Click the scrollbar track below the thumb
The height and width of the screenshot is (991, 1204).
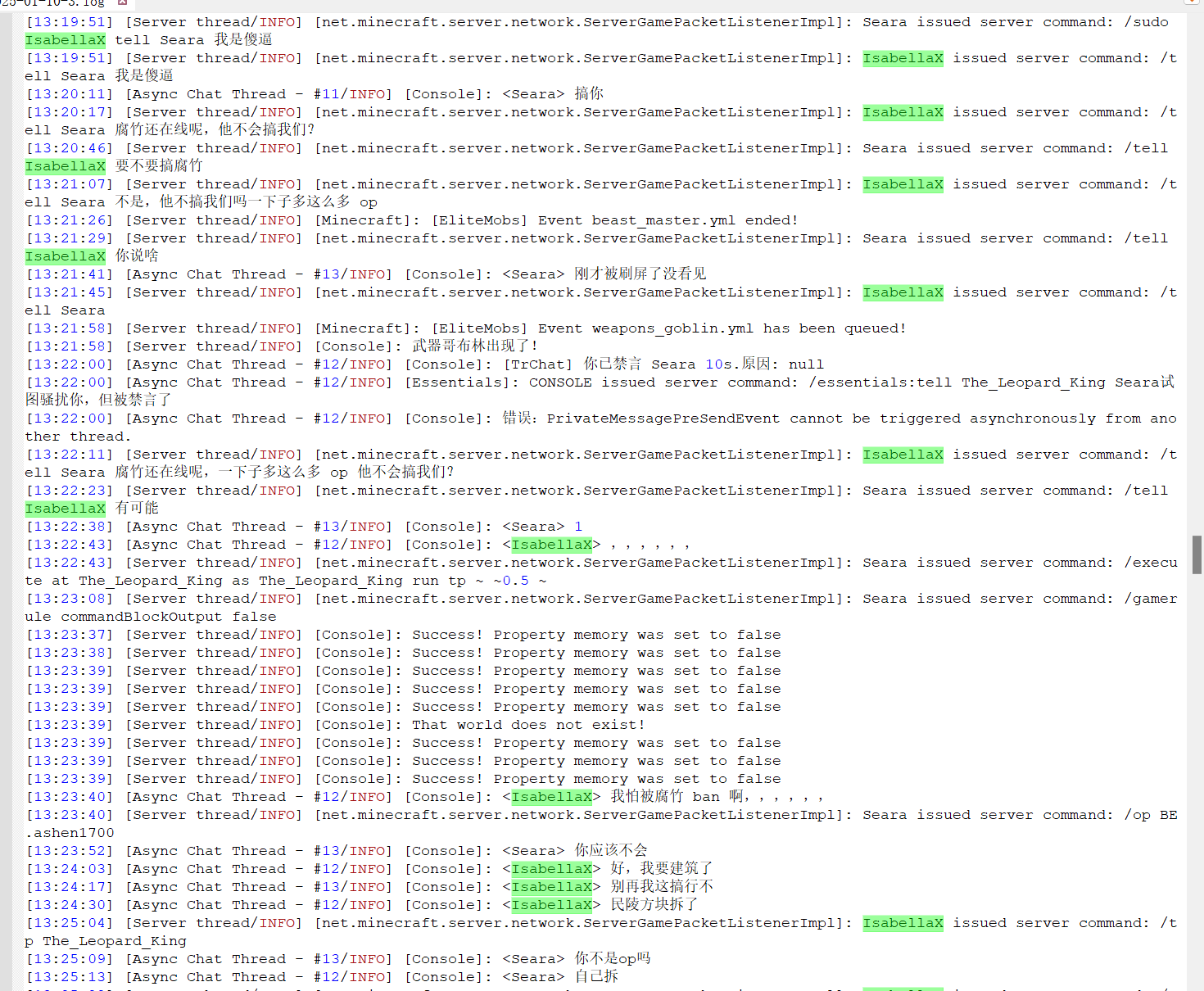click(1197, 778)
